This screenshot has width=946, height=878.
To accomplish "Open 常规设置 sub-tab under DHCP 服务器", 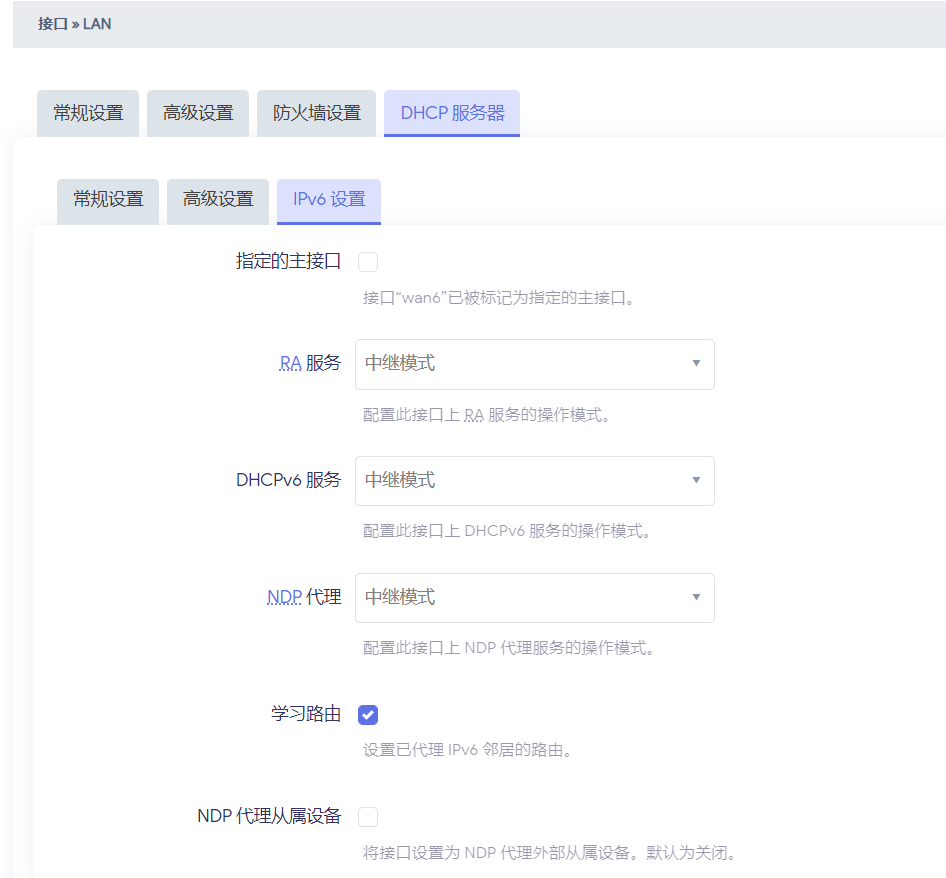I will pyautogui.click(x=108, y=199).
